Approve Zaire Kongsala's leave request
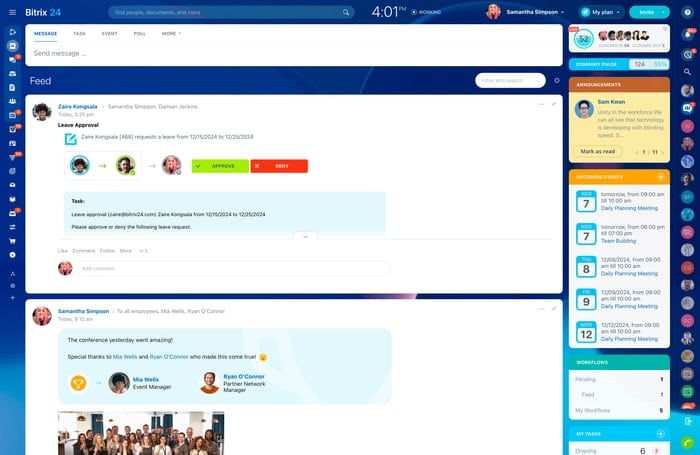Image resolution: width=700 pixels, height=455 pixels. tap(220, 166)
